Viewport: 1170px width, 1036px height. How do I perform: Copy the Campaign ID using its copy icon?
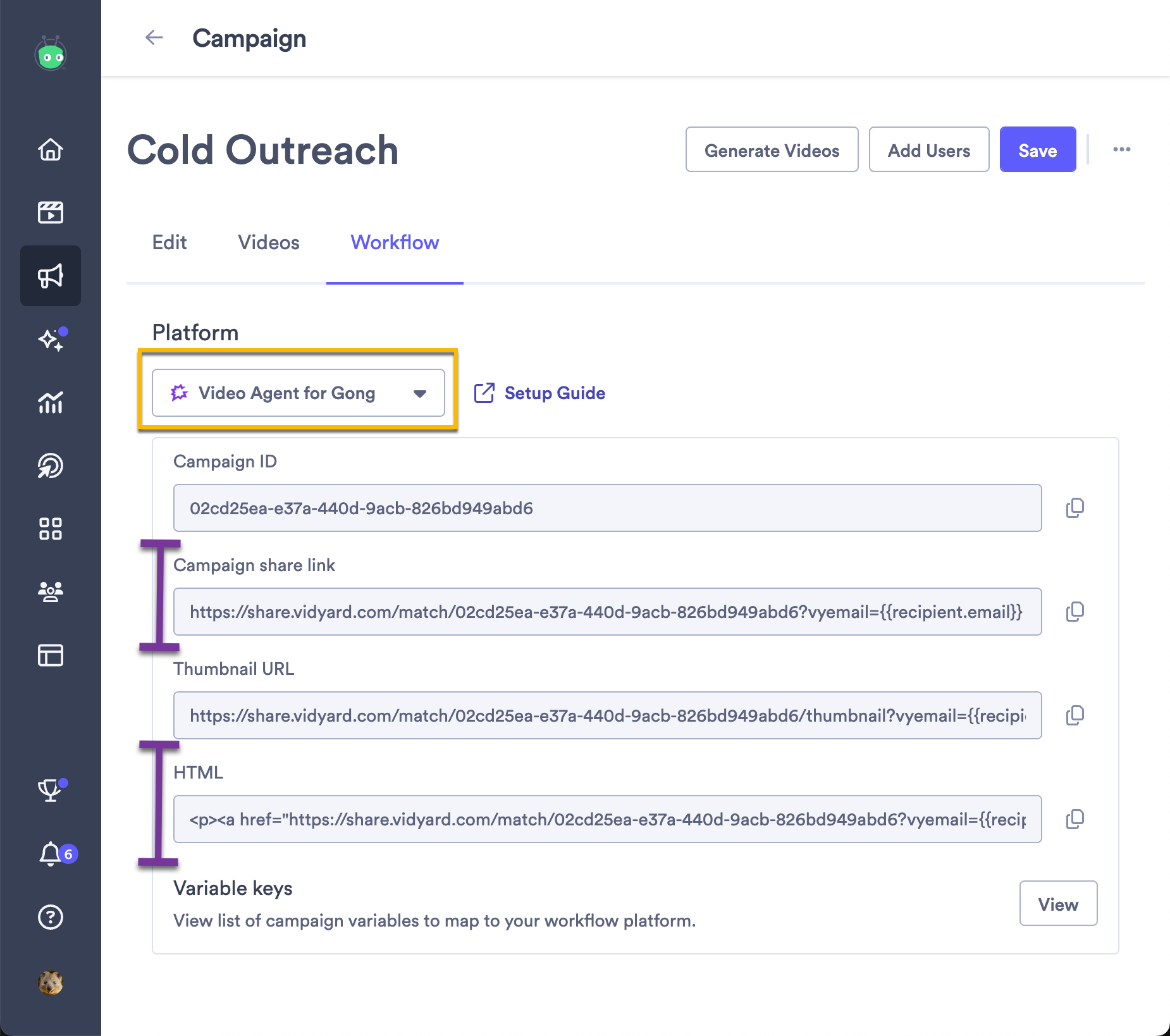pyautogui.click(x=1075, y=508)
